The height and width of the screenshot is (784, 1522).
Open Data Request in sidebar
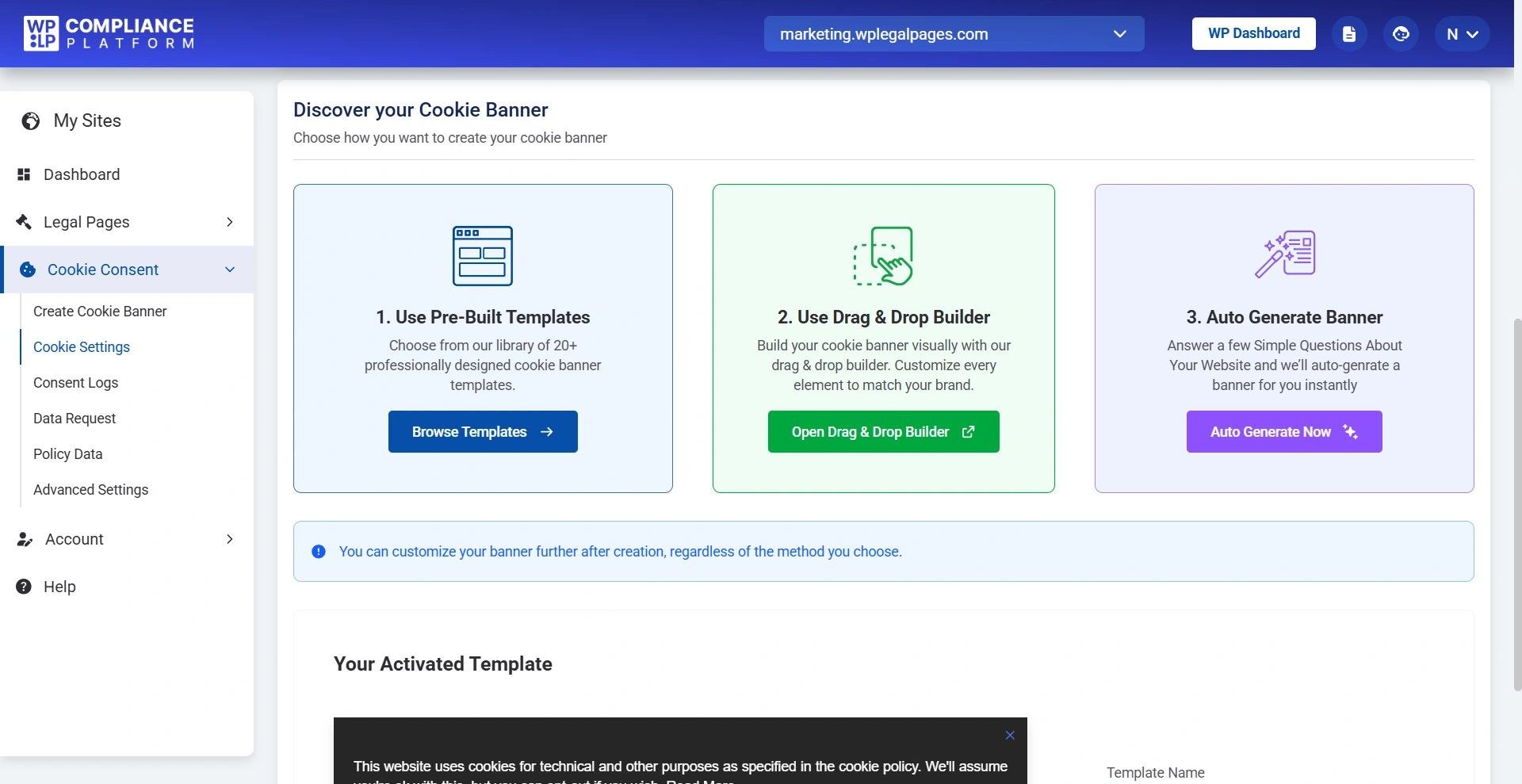coord(75,419)
